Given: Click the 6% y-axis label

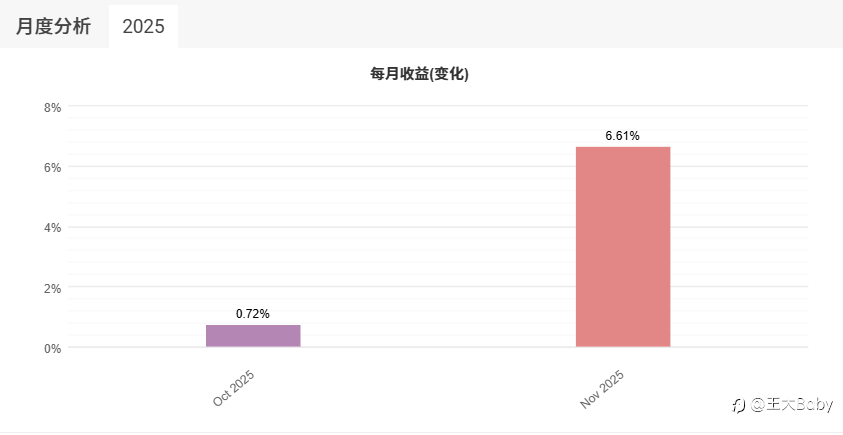Looking at the screenshot, I should click(x=53, y=167).
